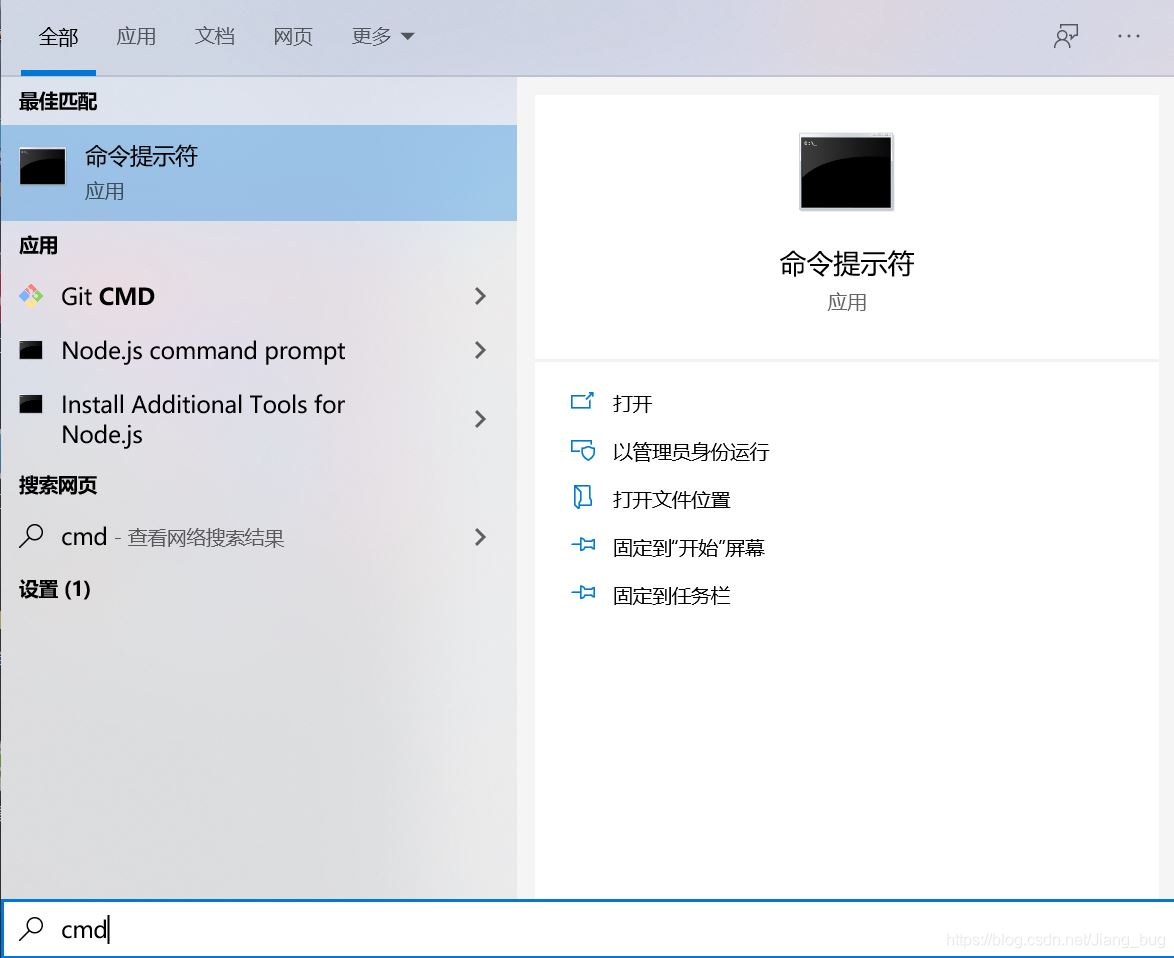The height and width of the screenshot is (958, 1174).
Task: Click the Git CMD app icon
Action: pos(31,296)
